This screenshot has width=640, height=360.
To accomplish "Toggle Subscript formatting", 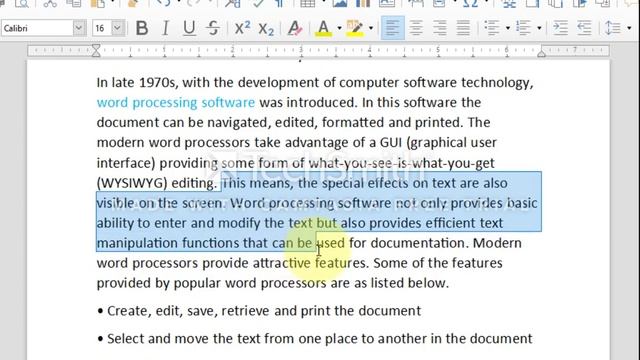I will click(x=266, y=29).
